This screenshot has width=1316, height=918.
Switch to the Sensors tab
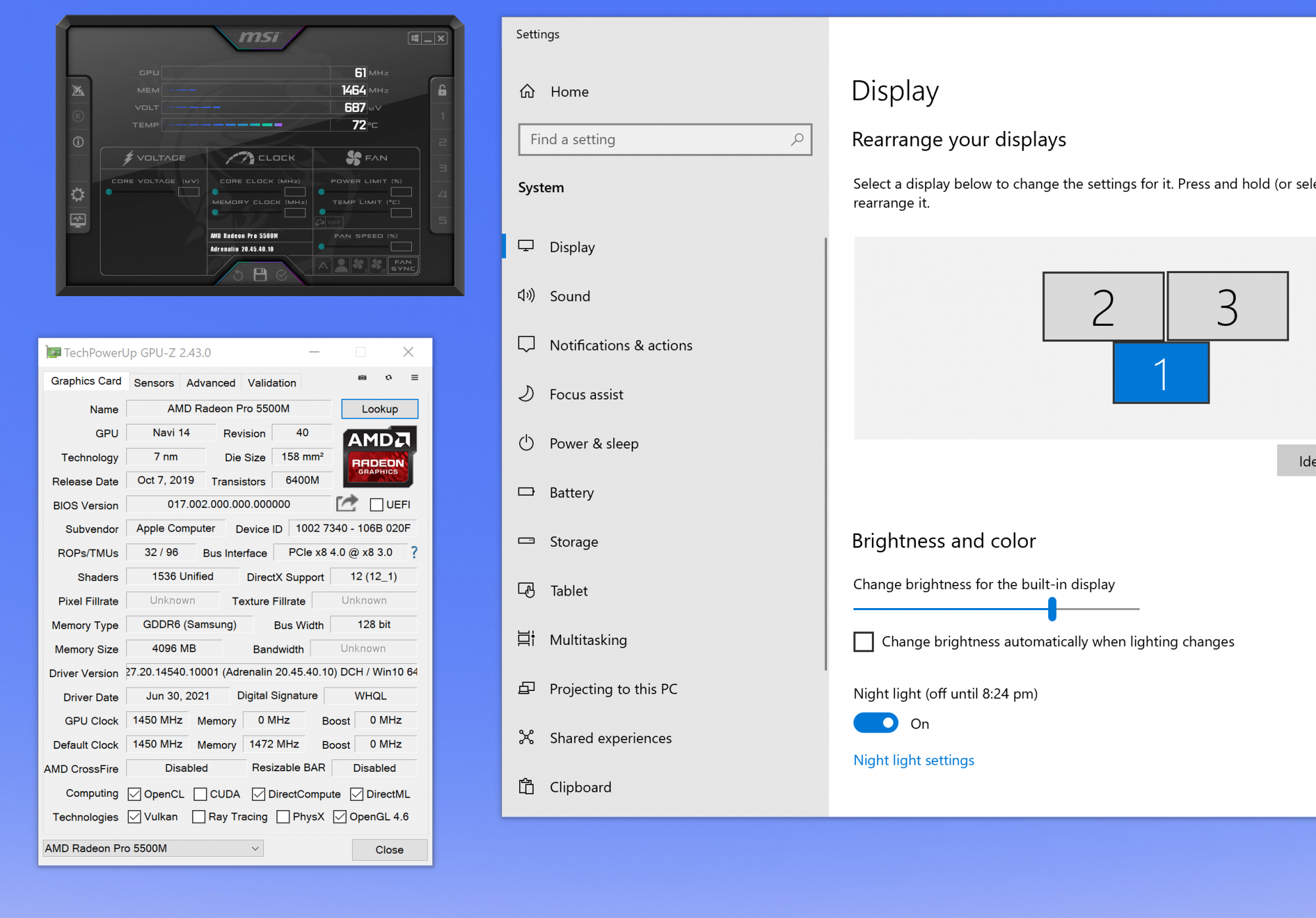tap(154, 383)
